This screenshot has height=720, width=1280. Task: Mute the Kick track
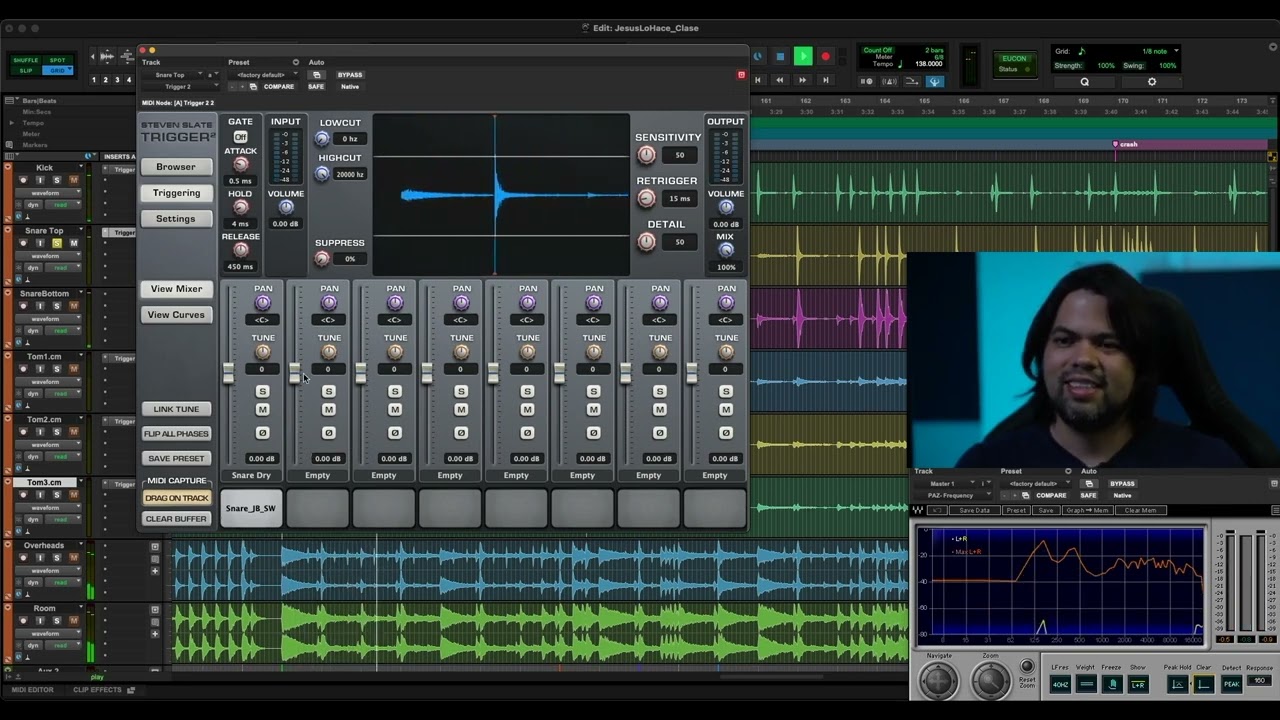(73, 180)
